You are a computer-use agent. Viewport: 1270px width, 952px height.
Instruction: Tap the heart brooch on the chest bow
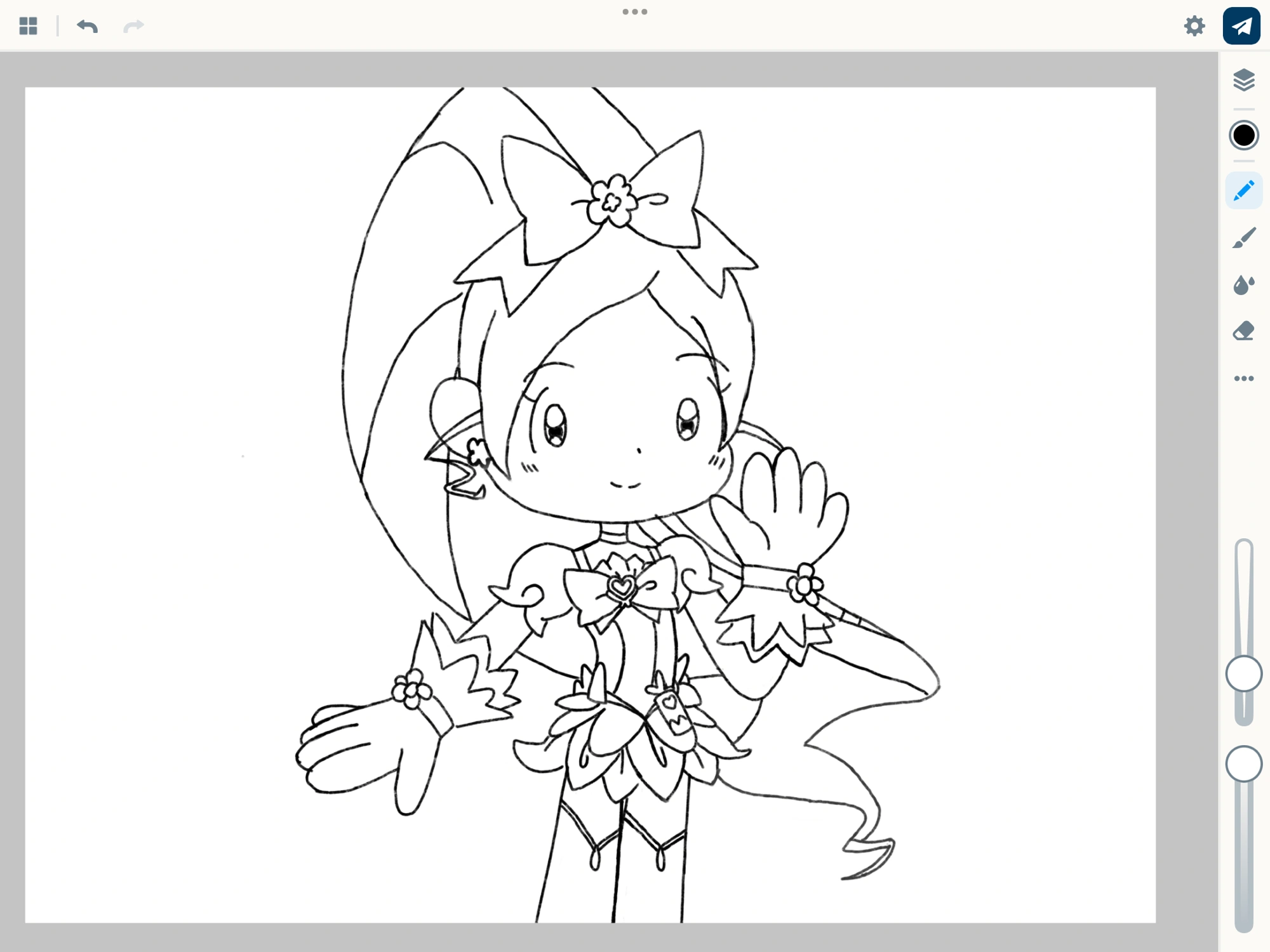[622, 586]
